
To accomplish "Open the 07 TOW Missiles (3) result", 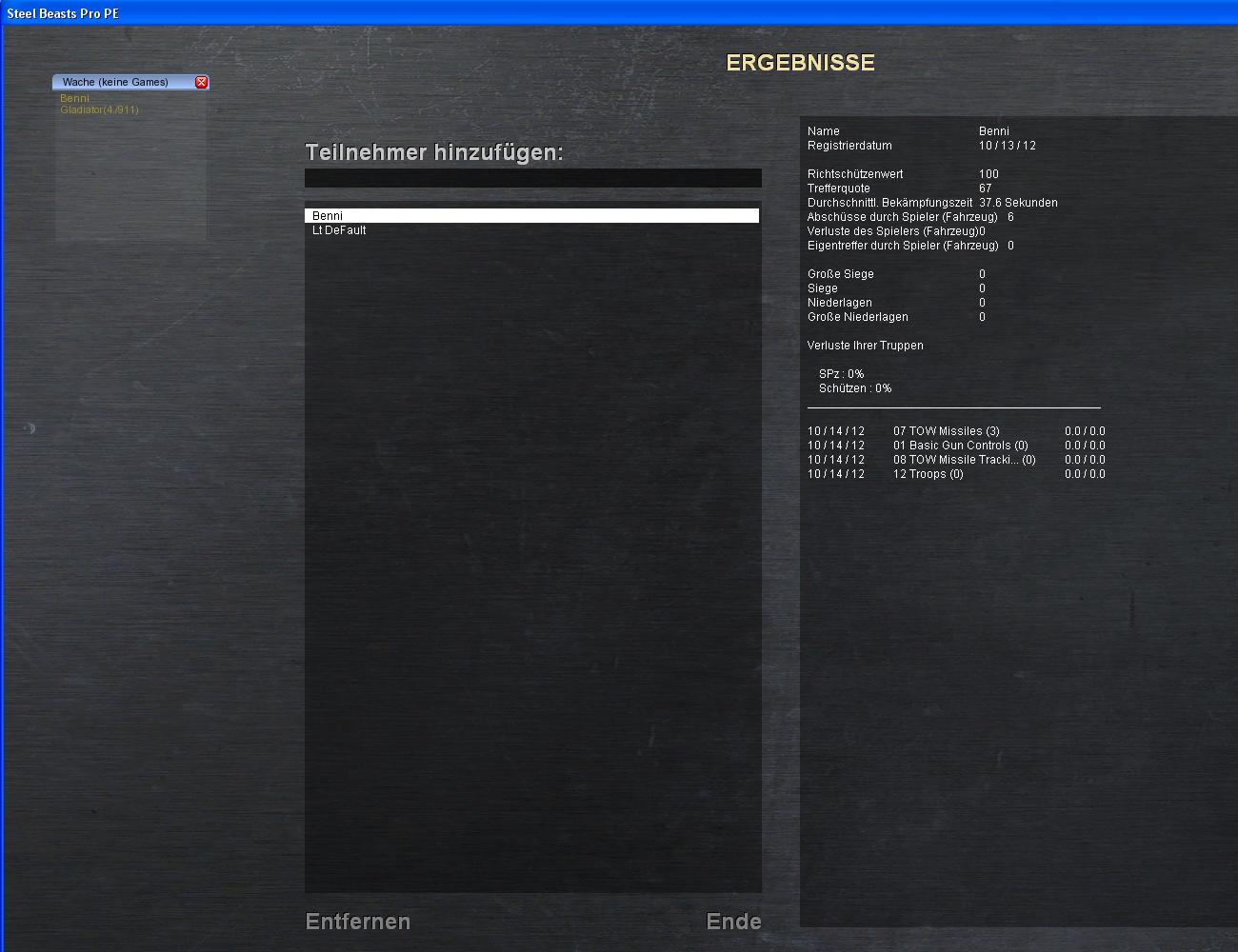I will [946, 431].
